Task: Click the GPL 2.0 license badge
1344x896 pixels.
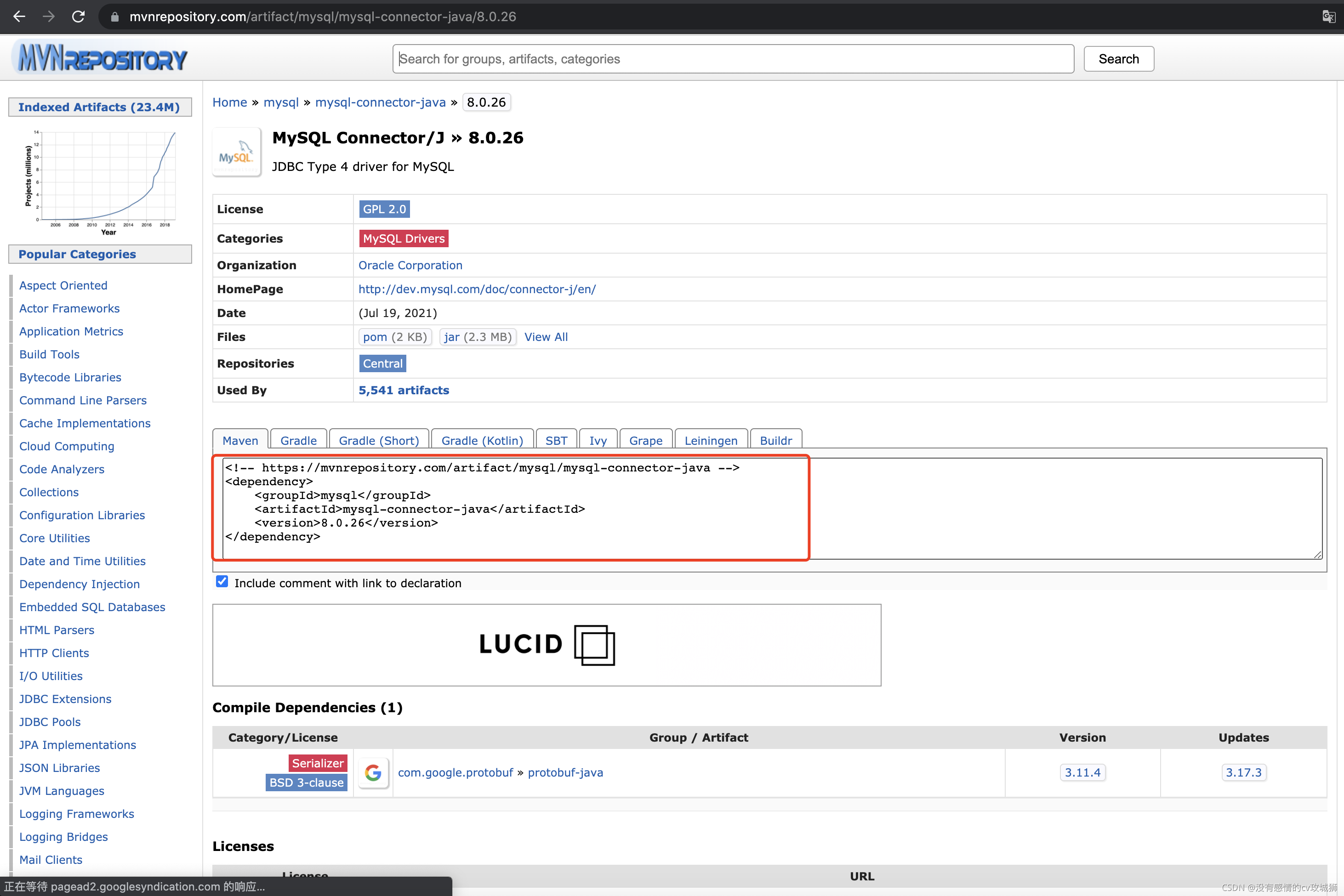Action: point(384,209)
